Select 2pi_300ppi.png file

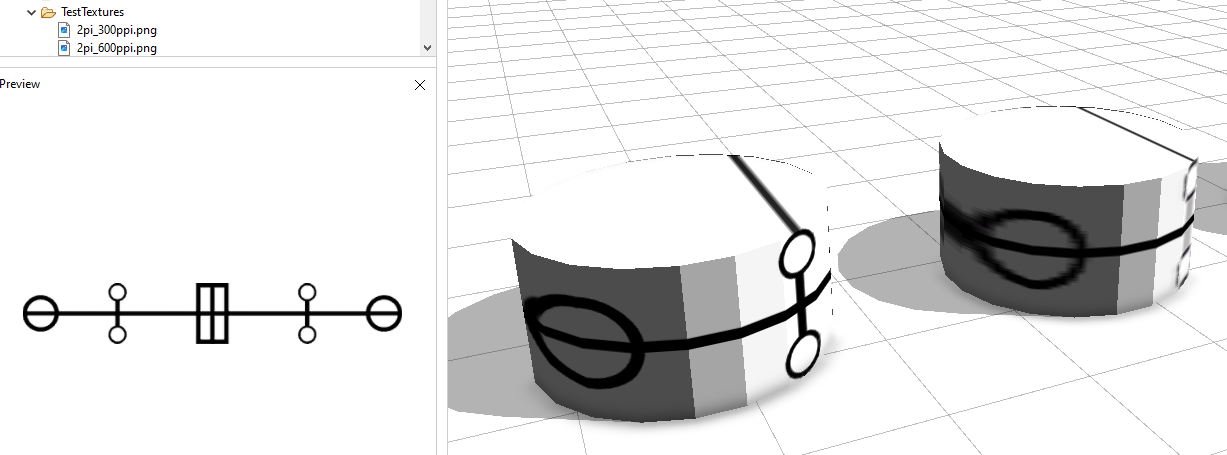(x=116, y=30)
